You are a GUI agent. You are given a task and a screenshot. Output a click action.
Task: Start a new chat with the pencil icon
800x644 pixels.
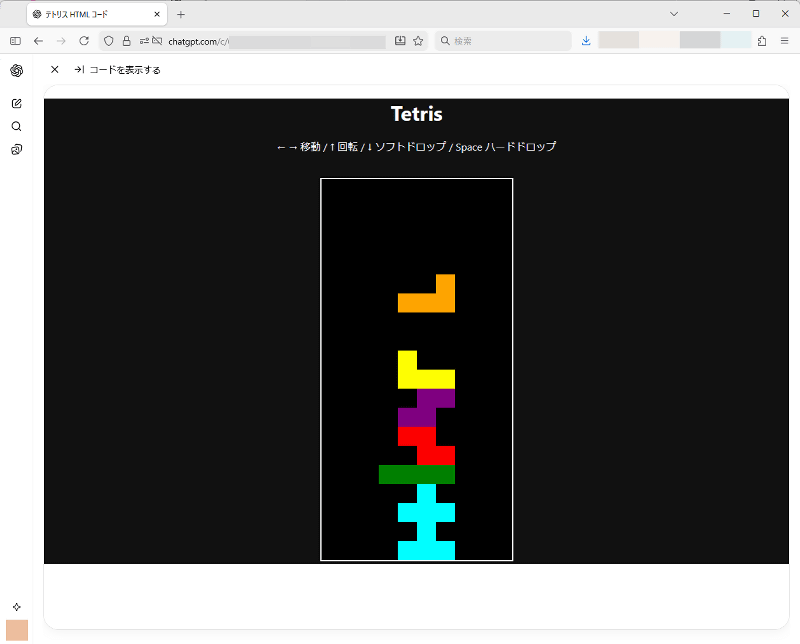[16, 104]
